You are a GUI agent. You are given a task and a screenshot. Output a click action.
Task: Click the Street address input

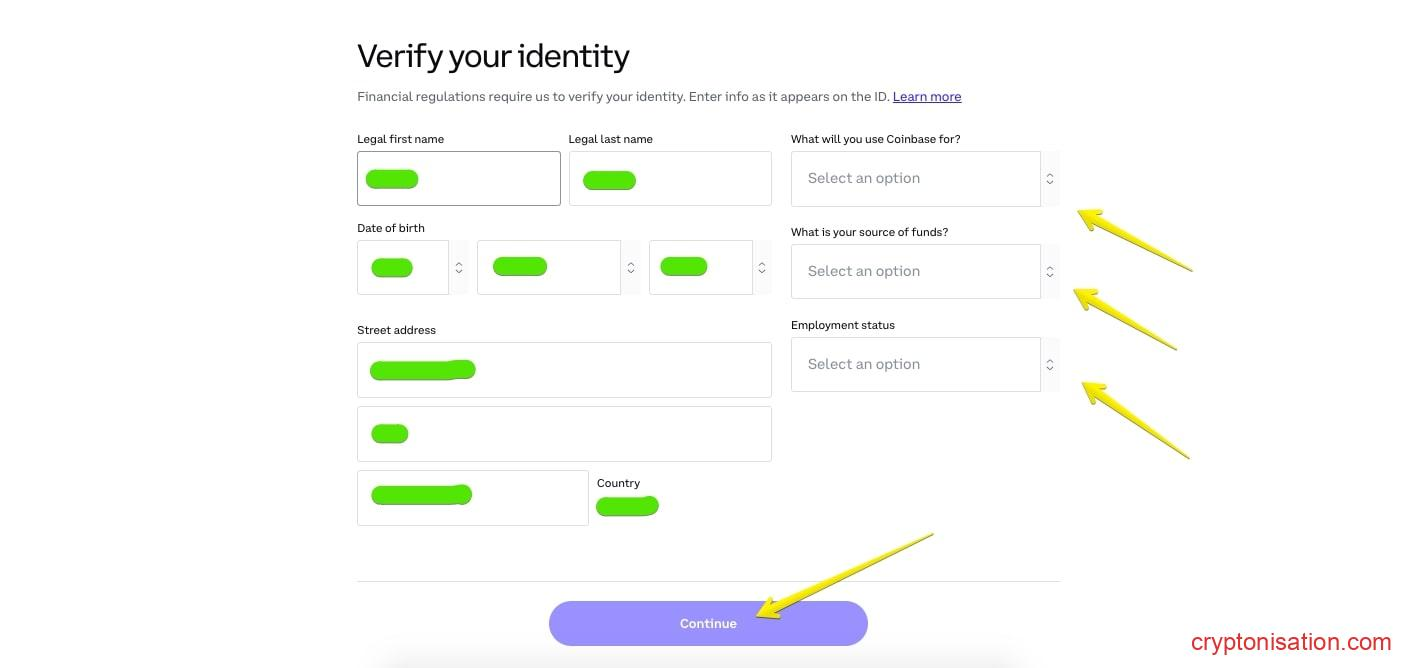click(564, 369)
